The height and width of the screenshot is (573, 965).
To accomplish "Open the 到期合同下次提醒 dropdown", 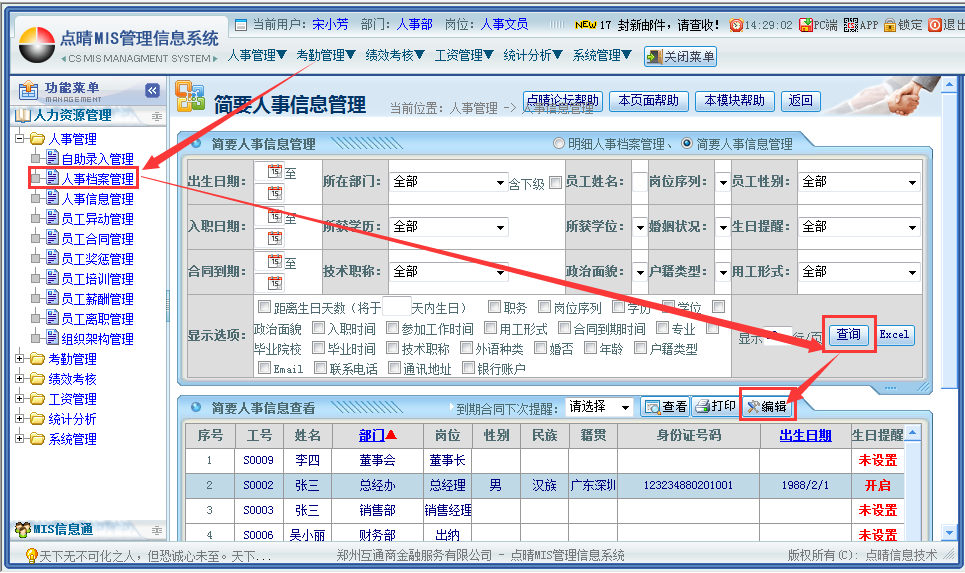I will [599, 407].
